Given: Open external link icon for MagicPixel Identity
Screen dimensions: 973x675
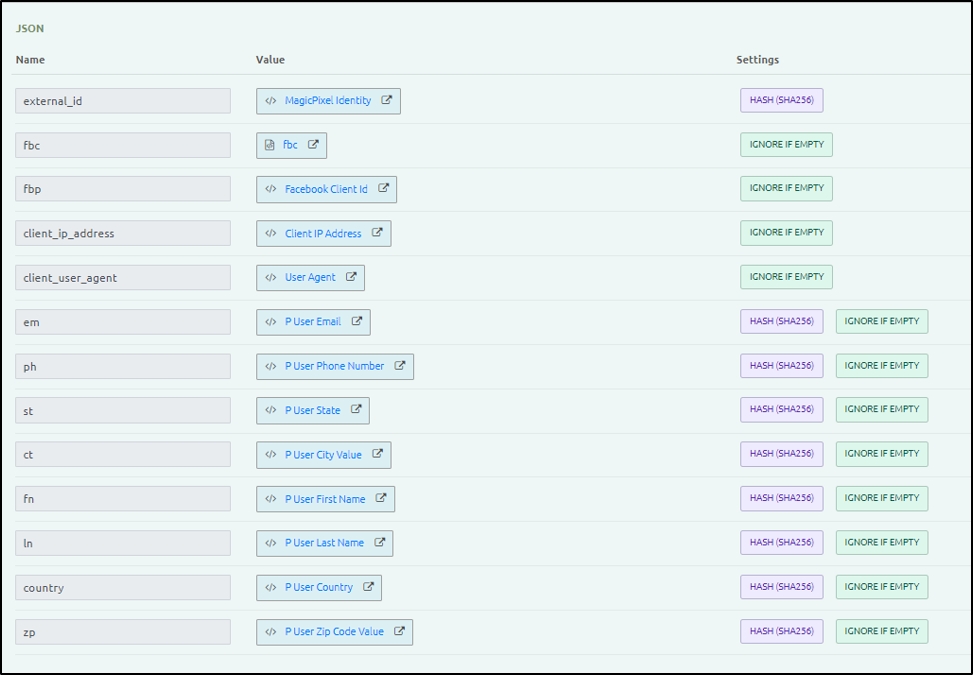Looking at the screenshot, I should tap(387, 100).
